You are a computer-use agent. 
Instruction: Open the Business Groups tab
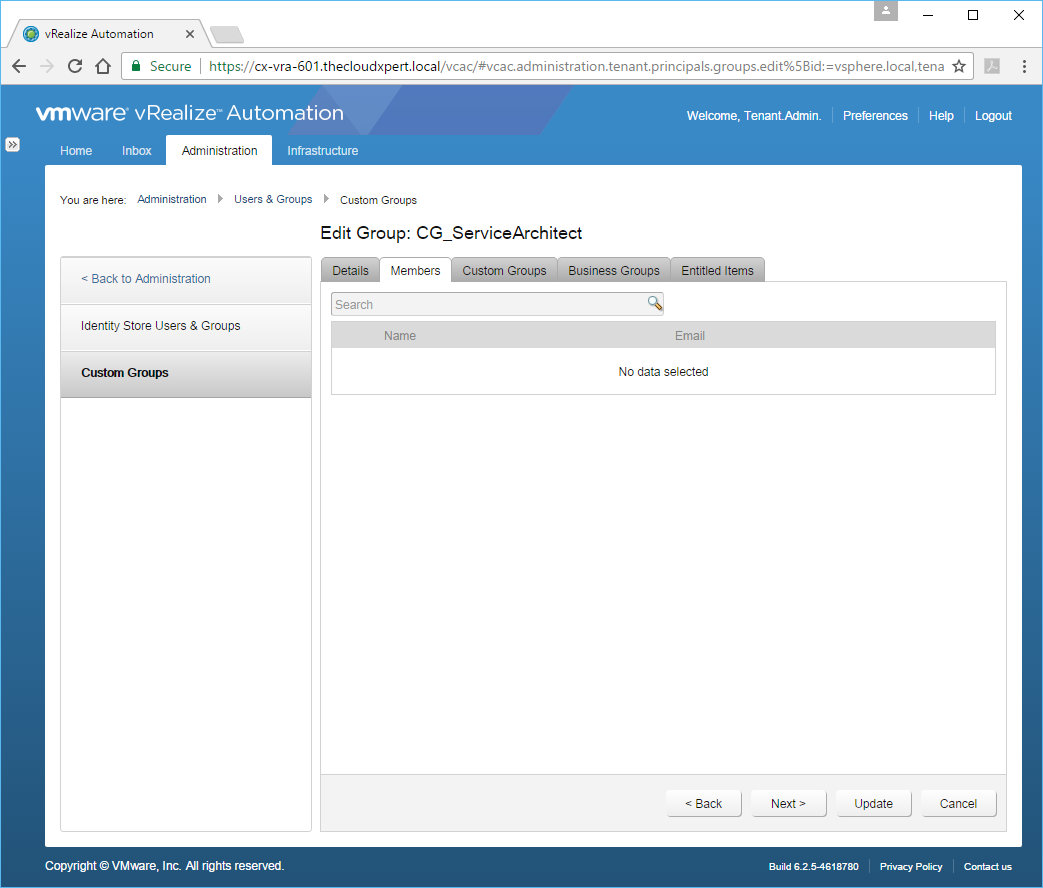click(x=613, y=271)
